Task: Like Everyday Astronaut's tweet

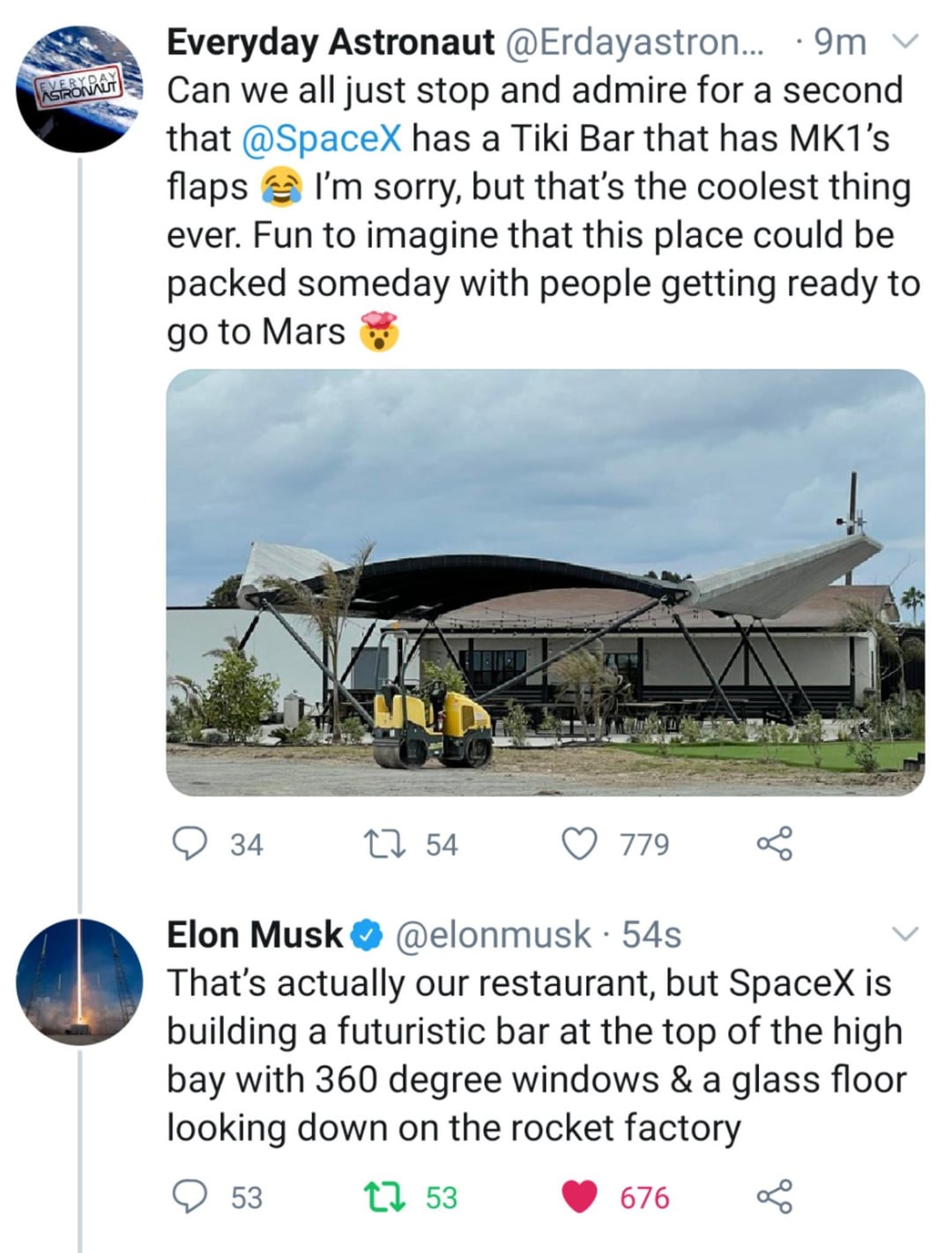Action: tap(579, 844)
